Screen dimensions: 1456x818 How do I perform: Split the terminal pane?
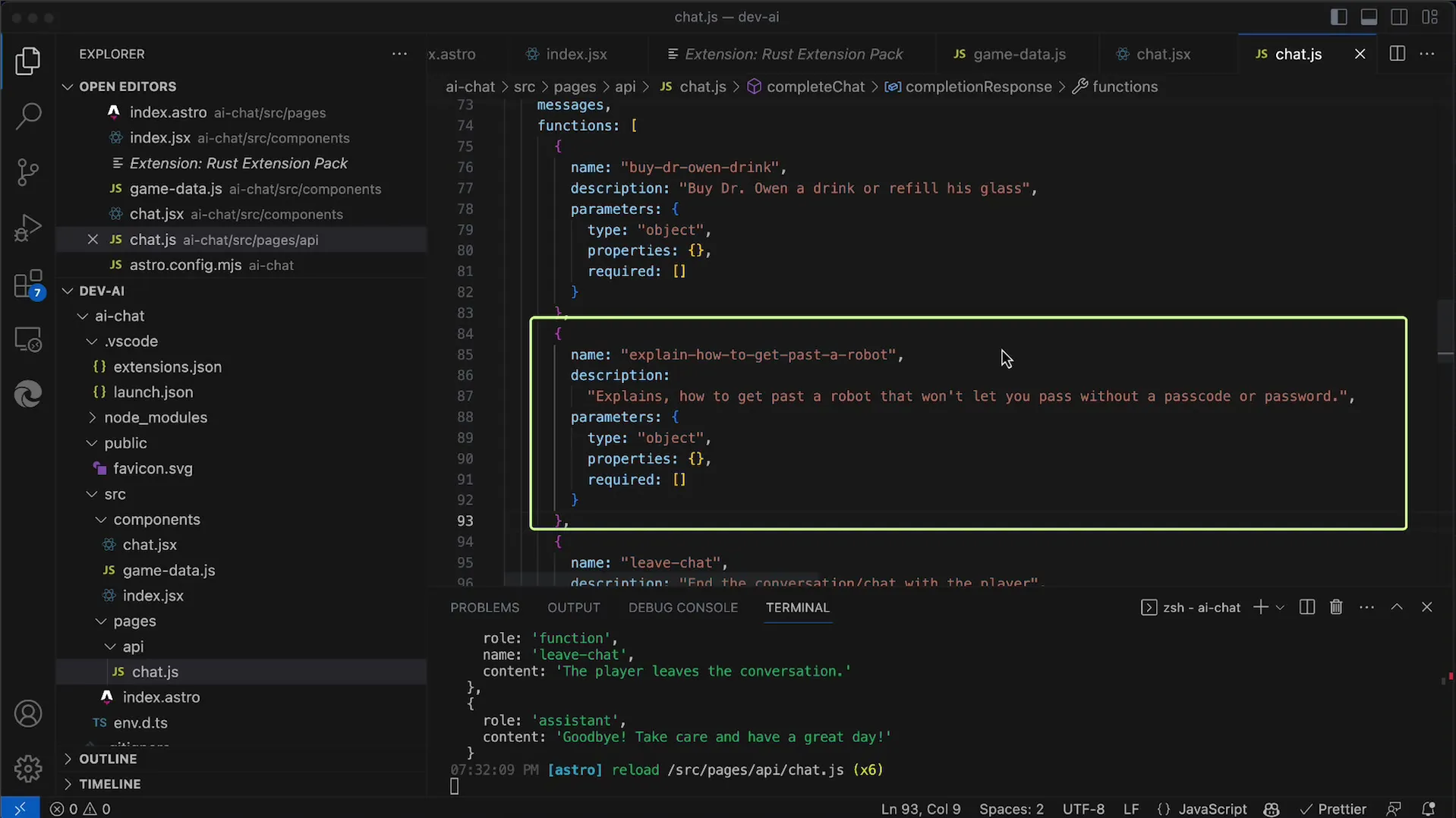(1306, 607)
